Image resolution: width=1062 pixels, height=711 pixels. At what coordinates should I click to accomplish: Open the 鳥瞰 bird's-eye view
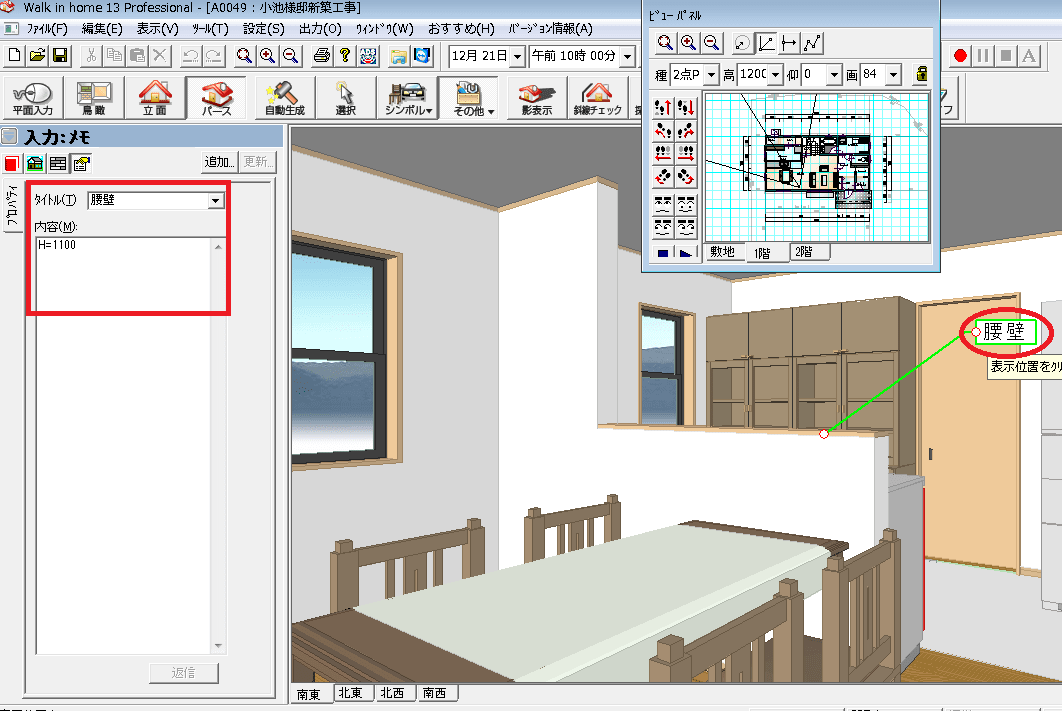pos(93,98)
